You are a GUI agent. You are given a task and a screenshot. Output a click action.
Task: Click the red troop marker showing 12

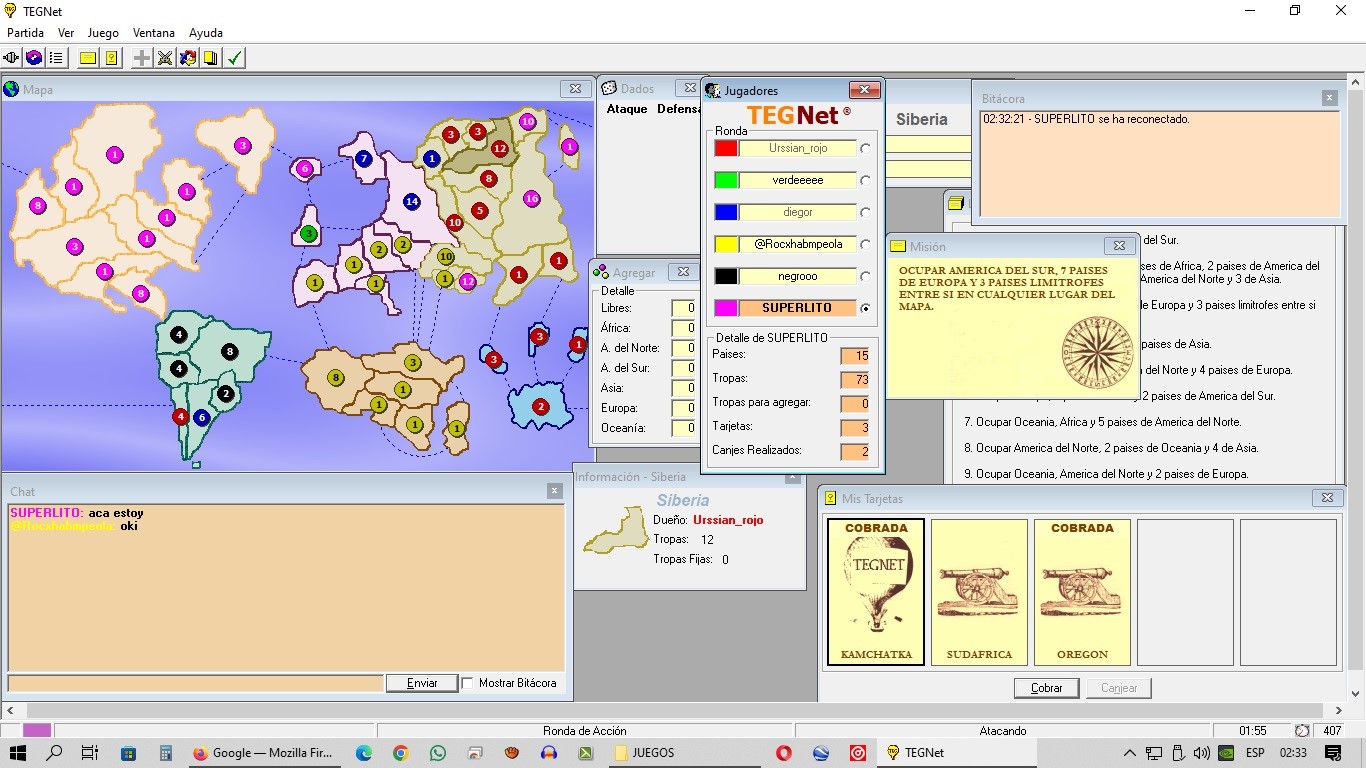(500, 148)
